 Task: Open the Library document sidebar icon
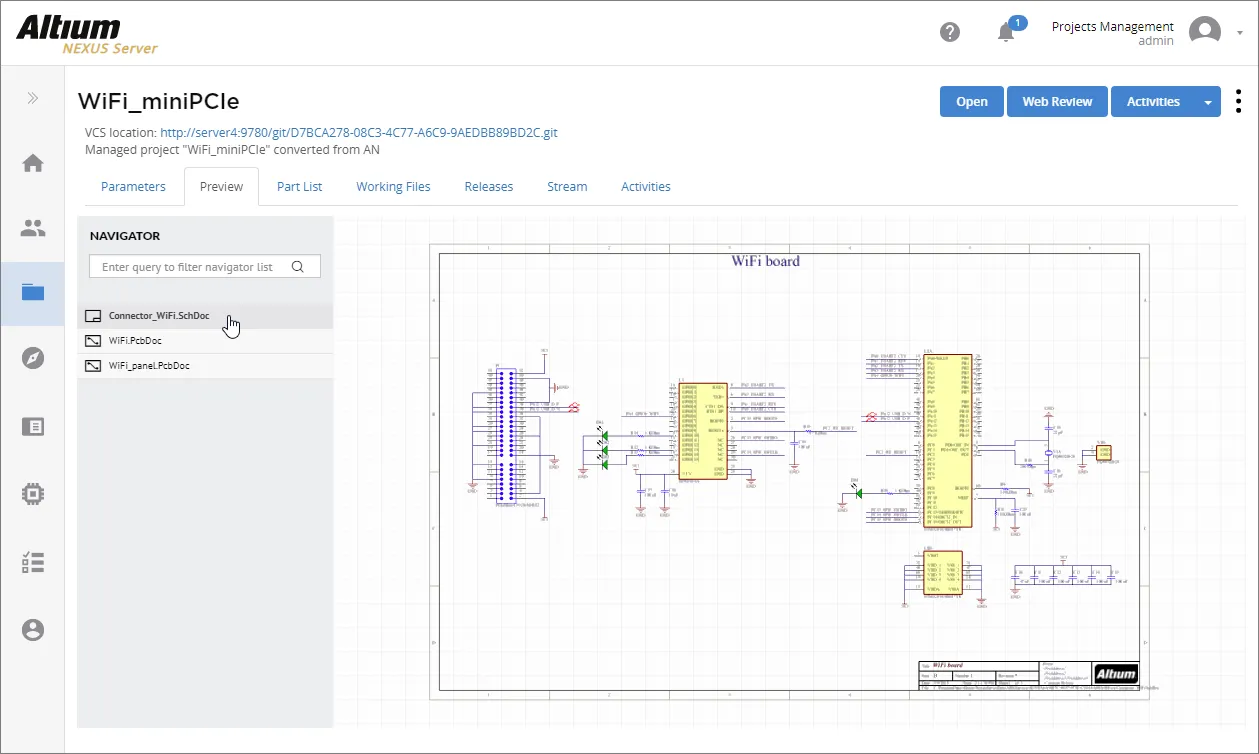point(33,426)
